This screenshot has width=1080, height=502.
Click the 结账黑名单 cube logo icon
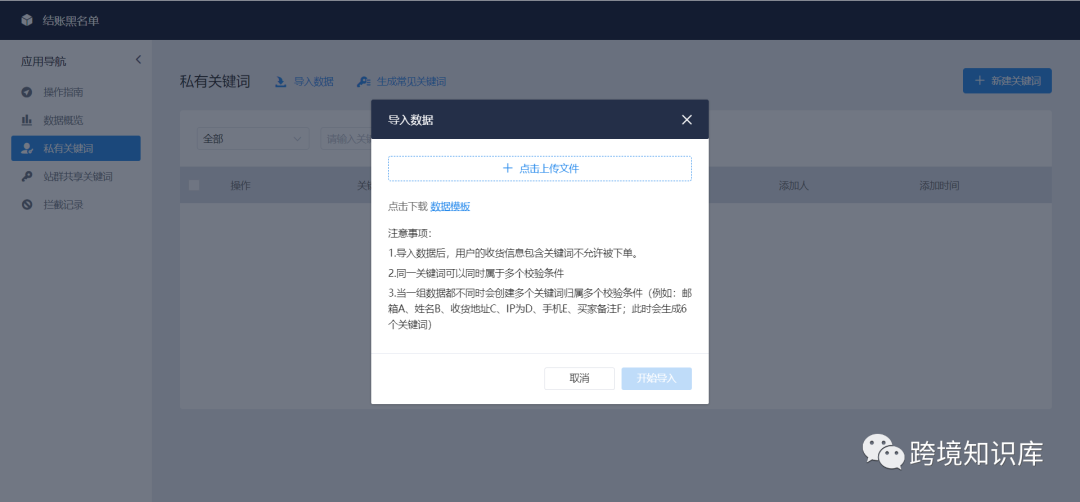click(x=27, y=21)
